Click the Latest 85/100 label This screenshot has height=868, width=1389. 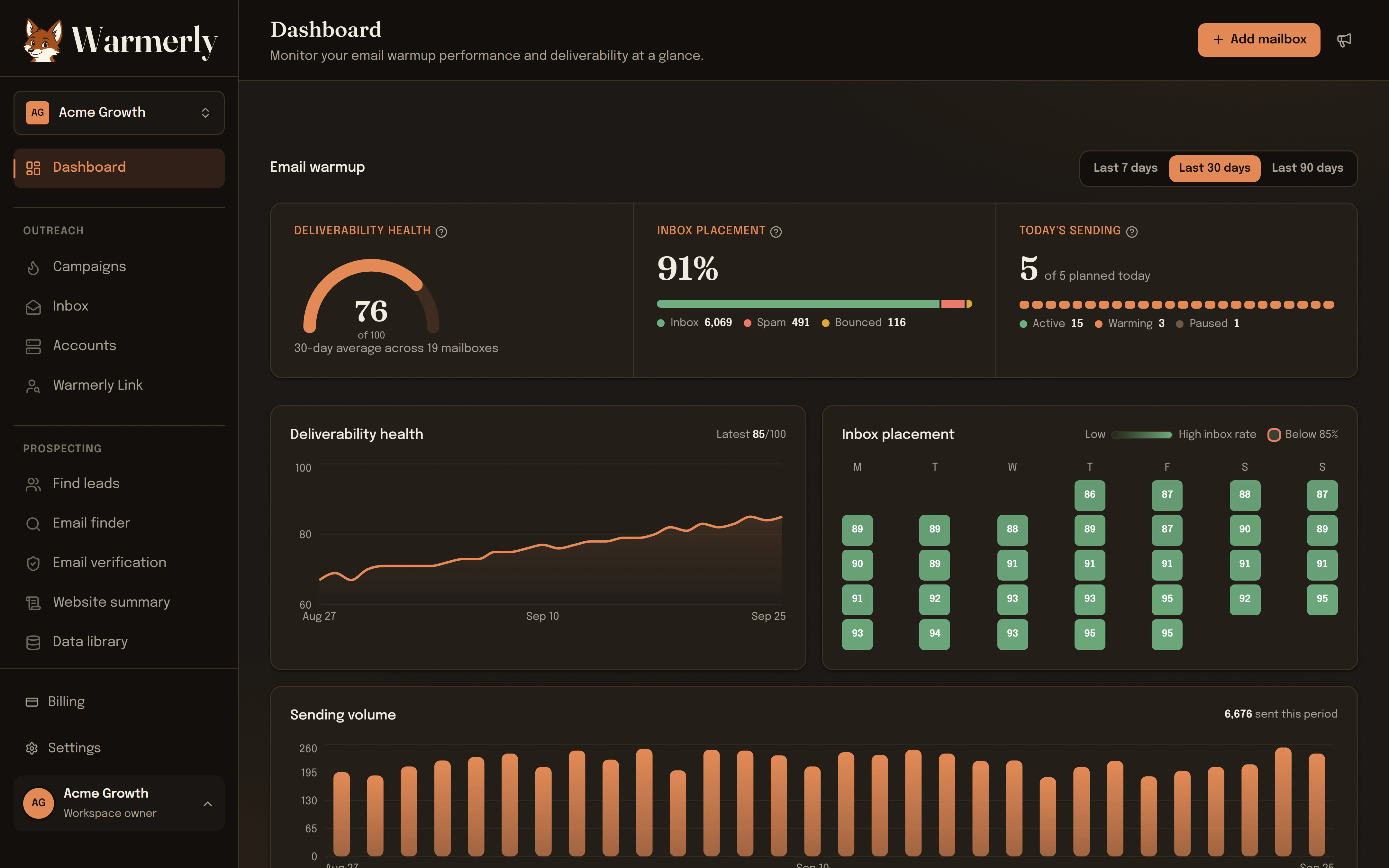point(751,435)
